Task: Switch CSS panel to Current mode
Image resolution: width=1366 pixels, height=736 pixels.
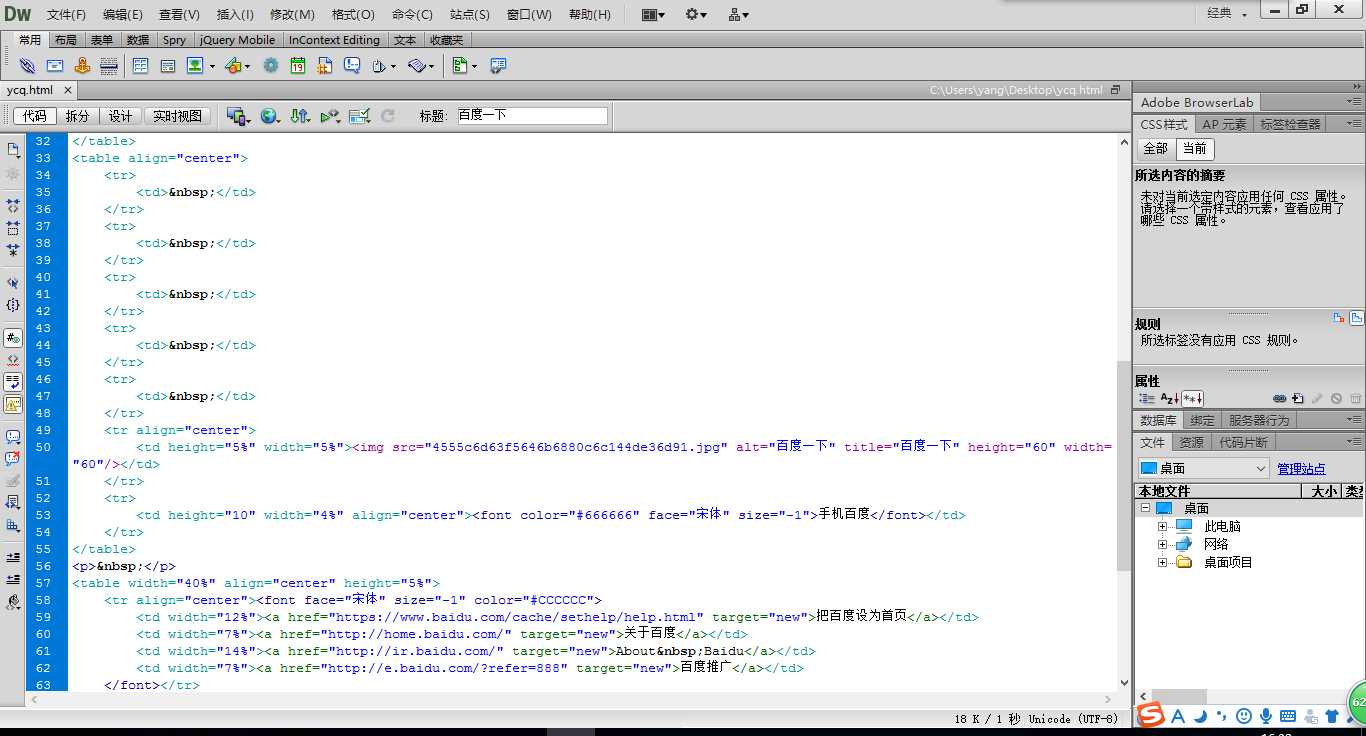Action: pyautogui.click(x=1194, y=148)
